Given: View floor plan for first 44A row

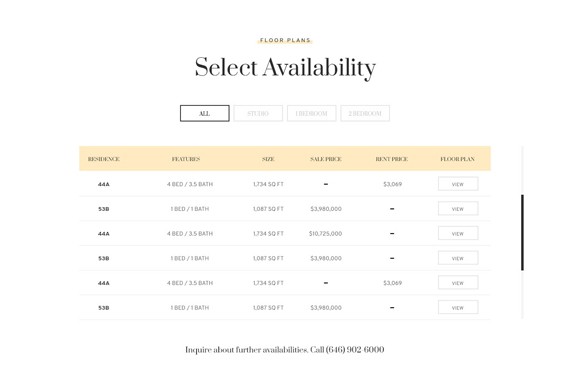Looking at the screenshot, I should [458, 184].
